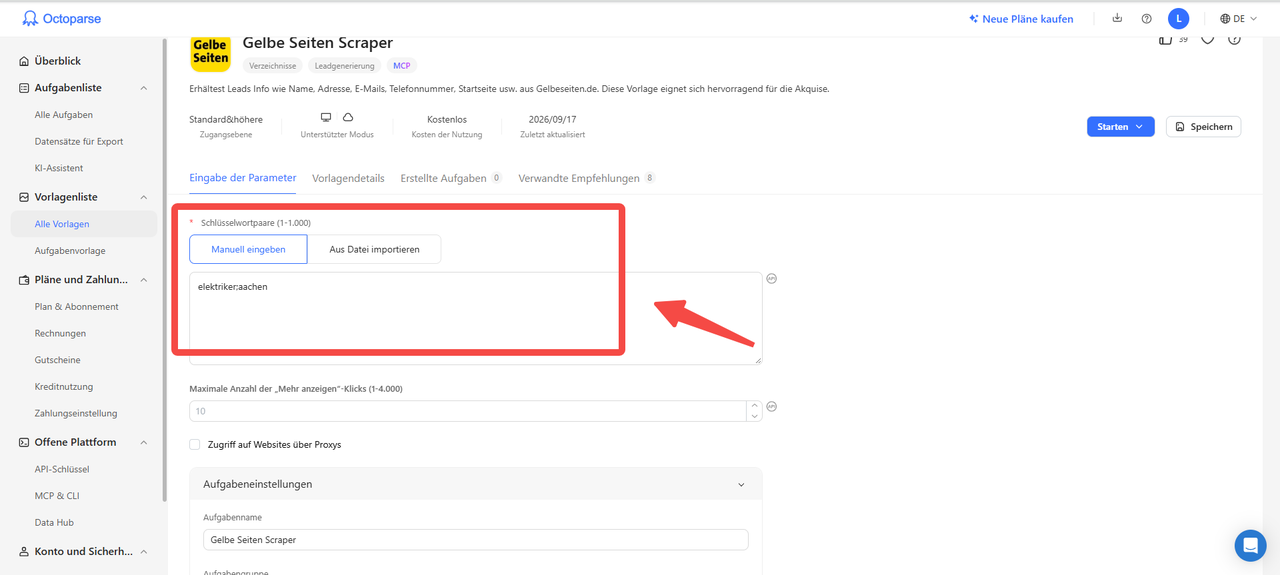Image resolution: width=1280 pixels, height=575 pixels.
Task: Select Aus Datei importieren mode
Action: click(374, 249)
